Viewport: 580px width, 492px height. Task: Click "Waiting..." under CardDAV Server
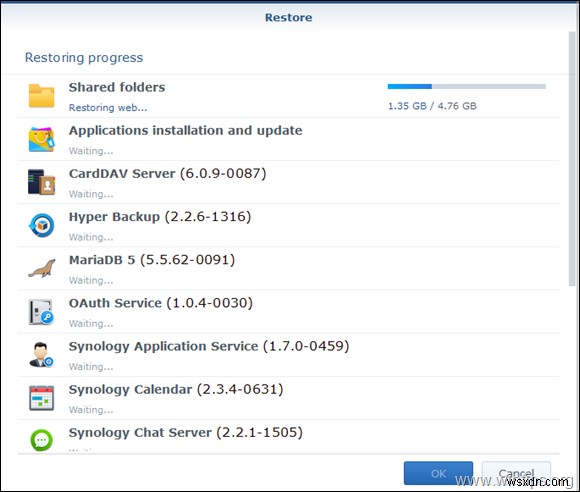click(x=91, y=194)
